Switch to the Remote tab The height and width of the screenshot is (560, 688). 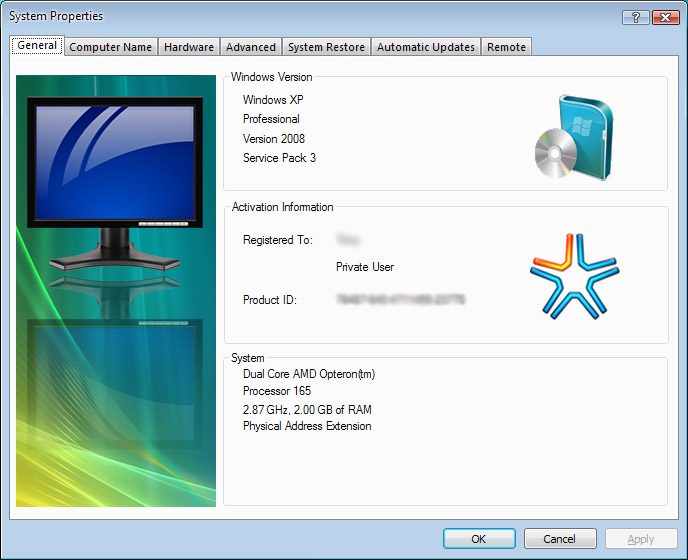pyautogui.click(x=506, y=47)
